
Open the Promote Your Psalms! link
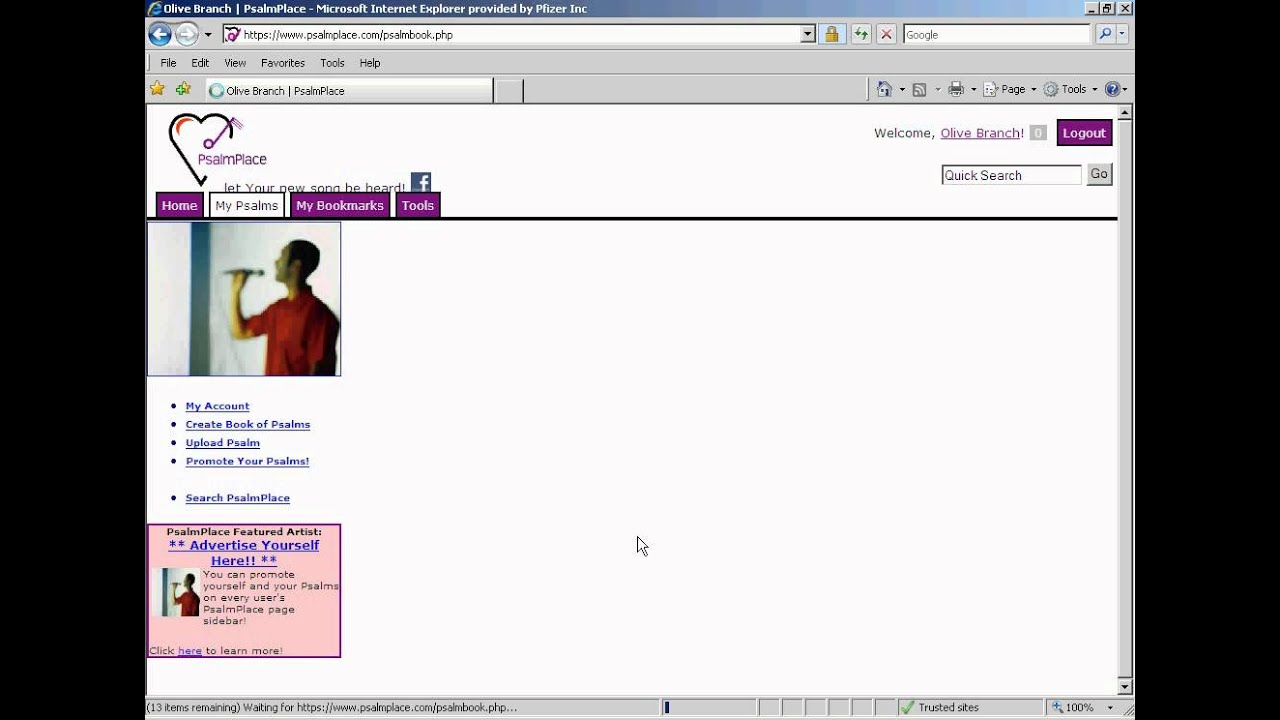pyautogui.click(x=247, y=461)
